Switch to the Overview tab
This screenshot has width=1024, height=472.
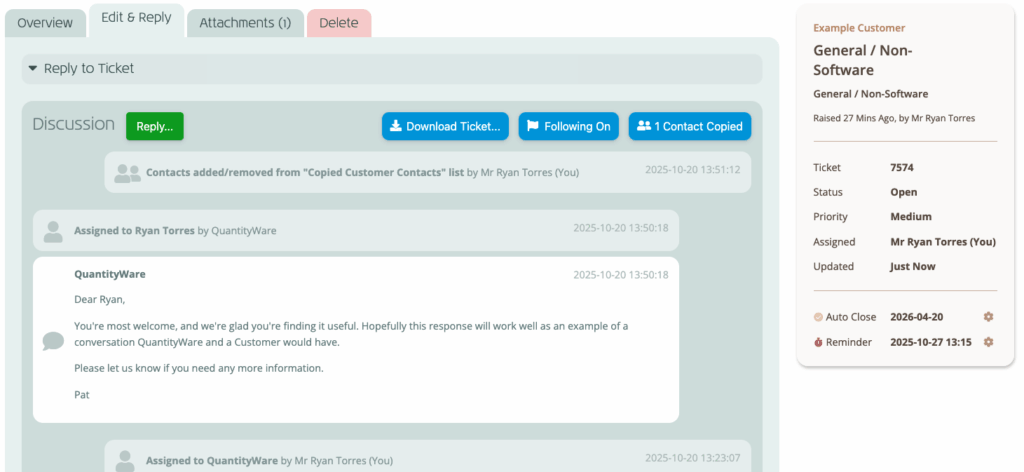(x=45, y=22)
